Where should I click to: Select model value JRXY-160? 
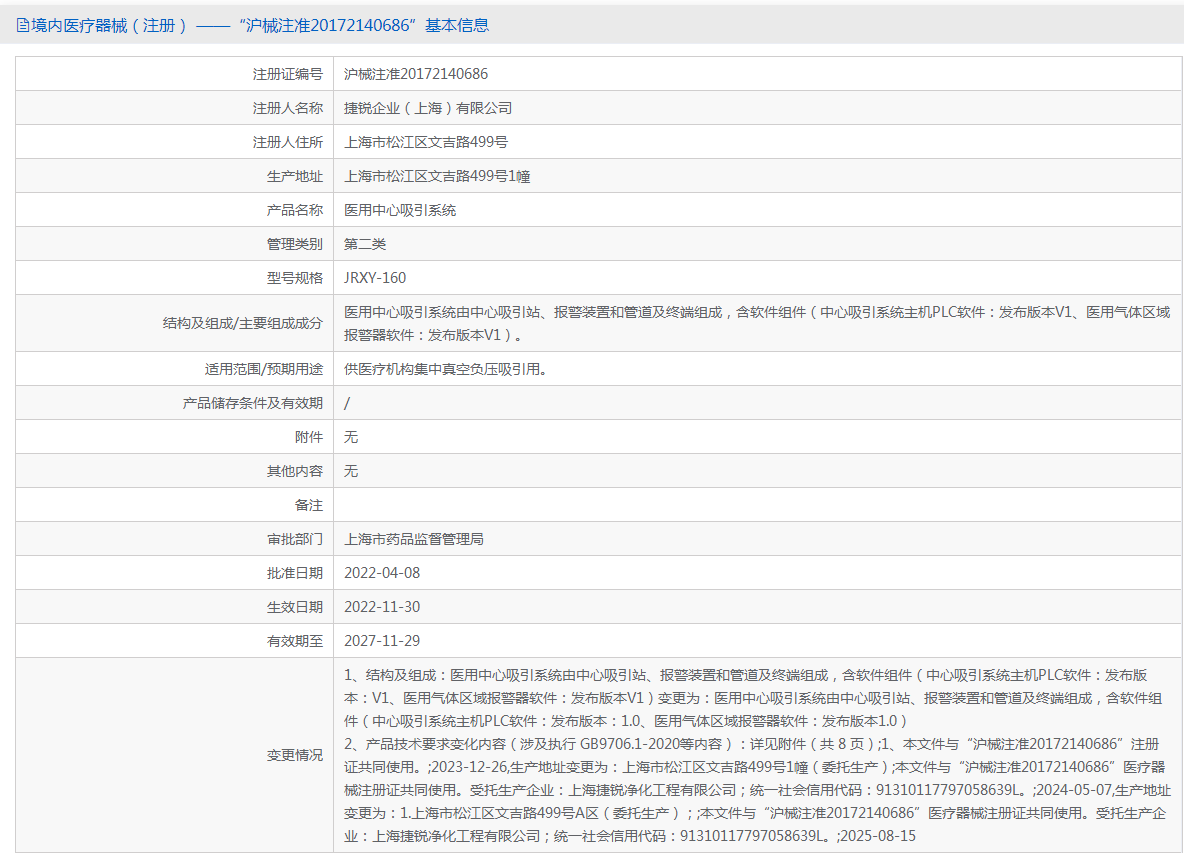pos(375,278)
